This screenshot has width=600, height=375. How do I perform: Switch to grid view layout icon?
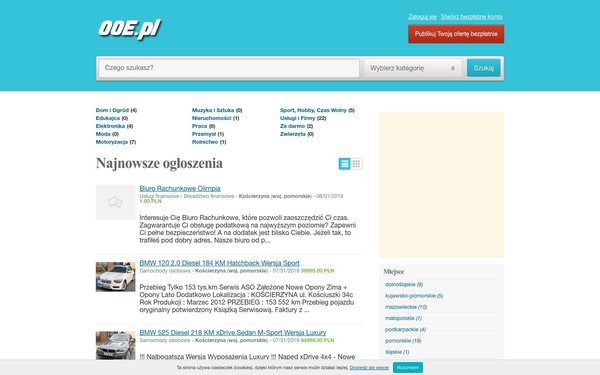tap(356, 164)
